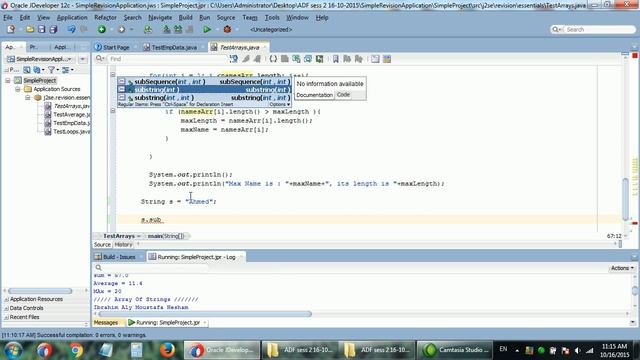The image size is (640, 360).
Task: Click the Log panel horizontal scrollbar
Action: coord(205,314)
